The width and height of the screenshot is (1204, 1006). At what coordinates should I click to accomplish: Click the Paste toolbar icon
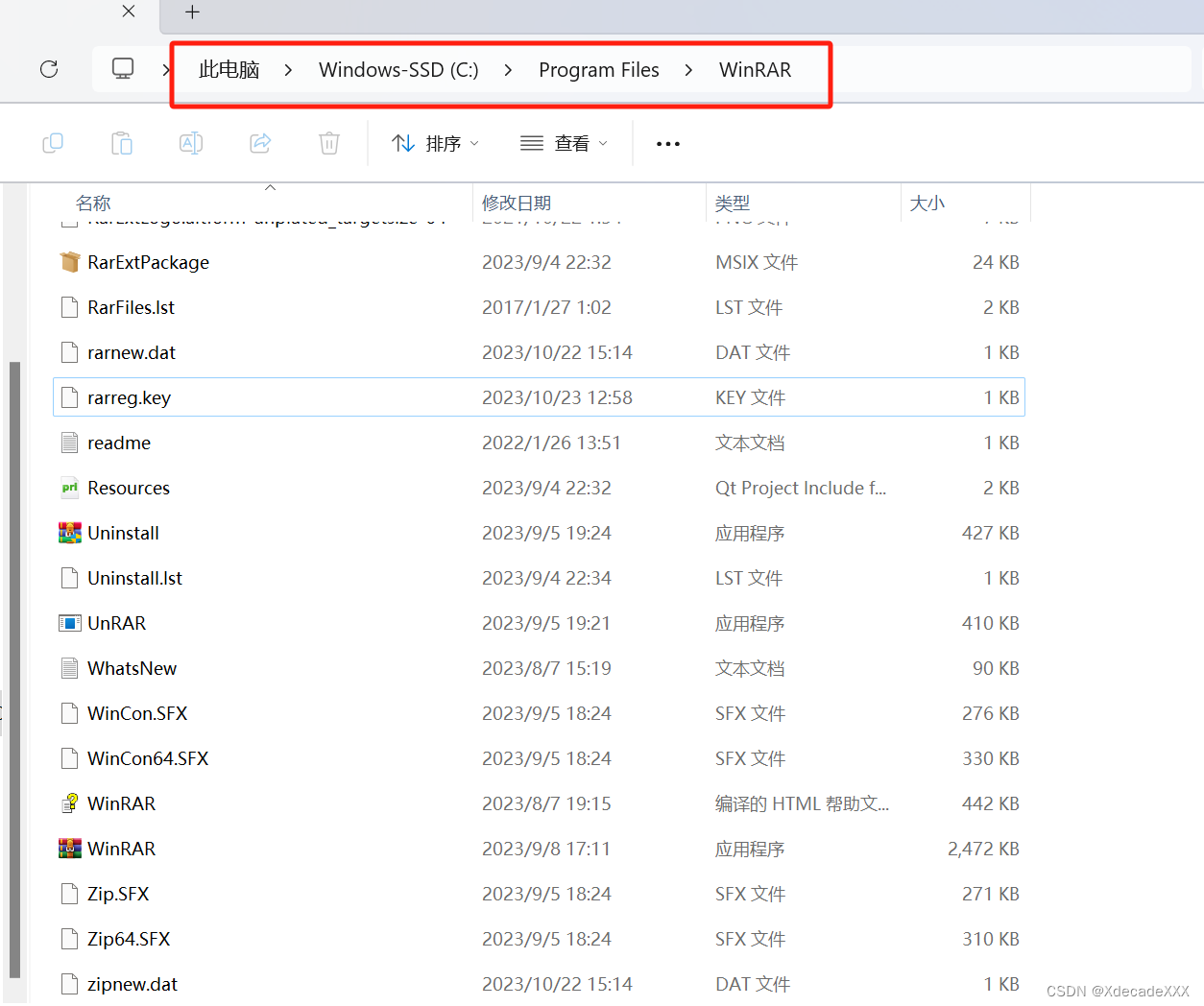(122, 143)
